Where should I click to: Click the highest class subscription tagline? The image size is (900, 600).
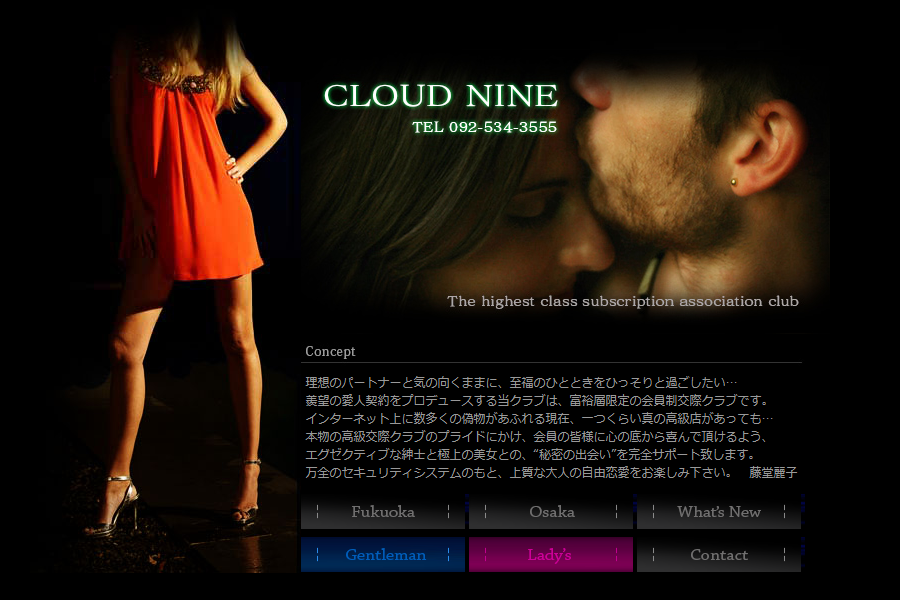pos(622,301)
